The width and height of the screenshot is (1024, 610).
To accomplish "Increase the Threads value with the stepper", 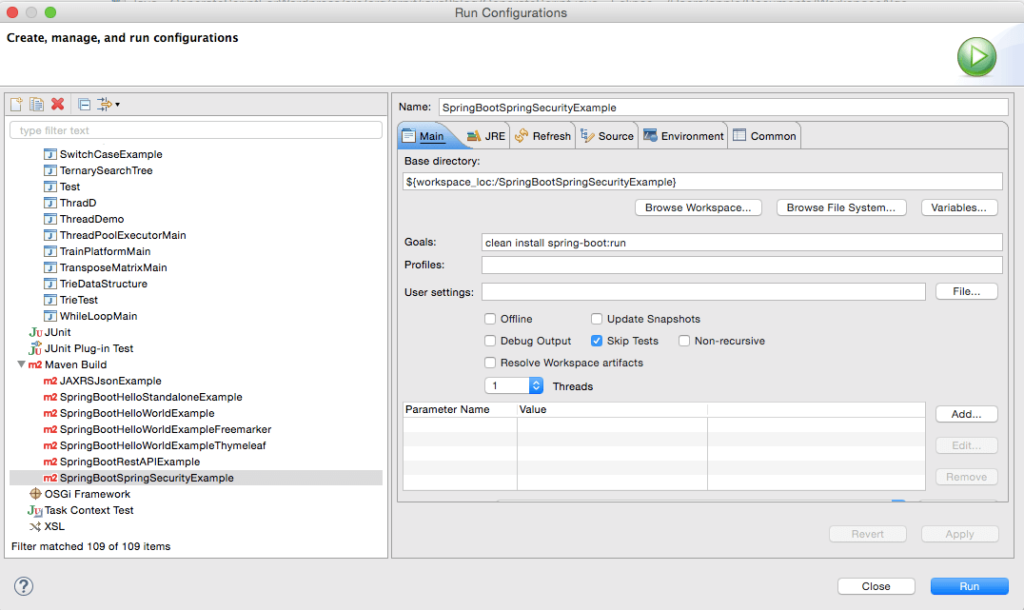I will click(x=534, y=382).
